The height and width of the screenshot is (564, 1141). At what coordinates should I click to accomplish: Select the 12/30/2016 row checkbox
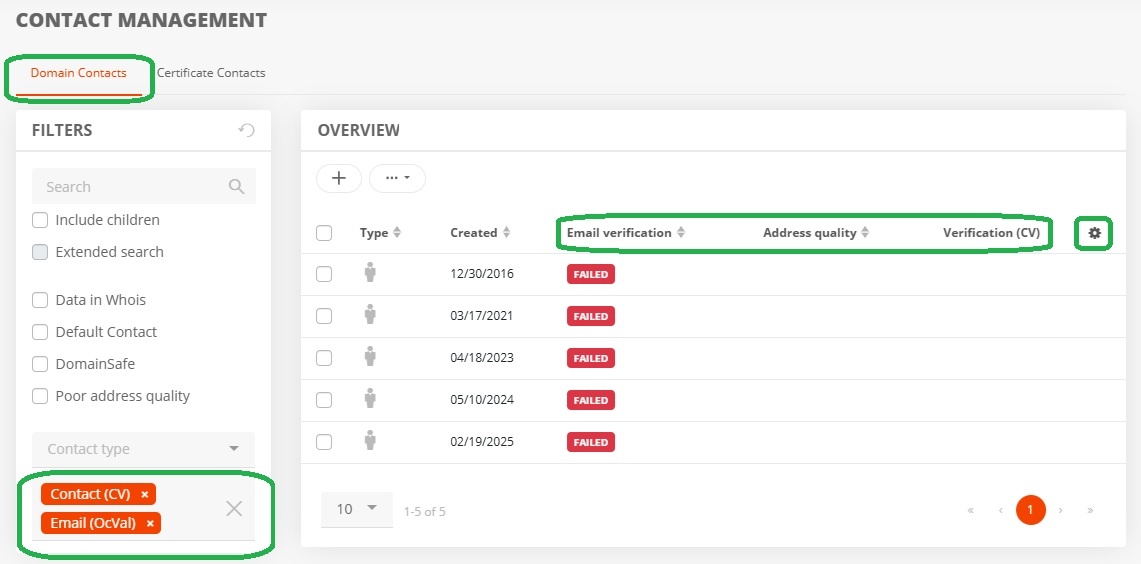point(324,274)
